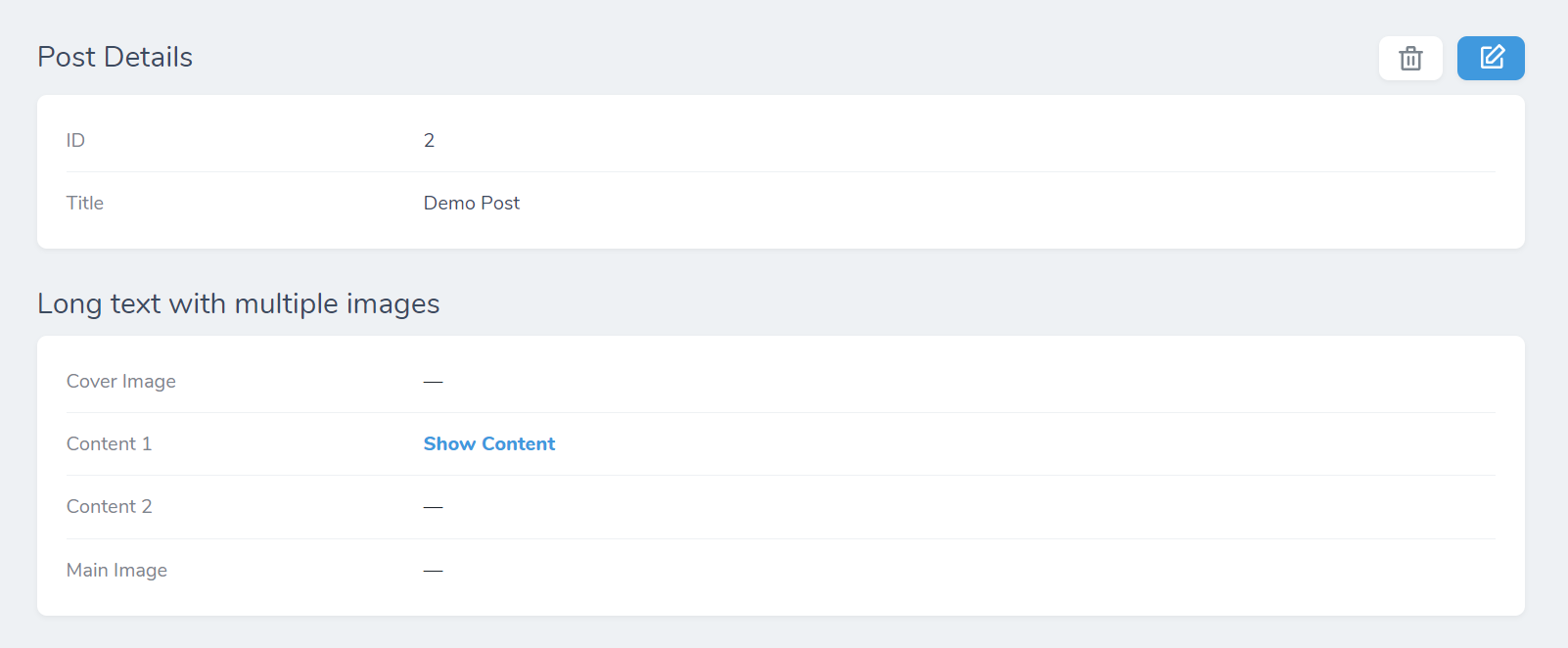Click the Demo Post title value

tap(471, 203)
